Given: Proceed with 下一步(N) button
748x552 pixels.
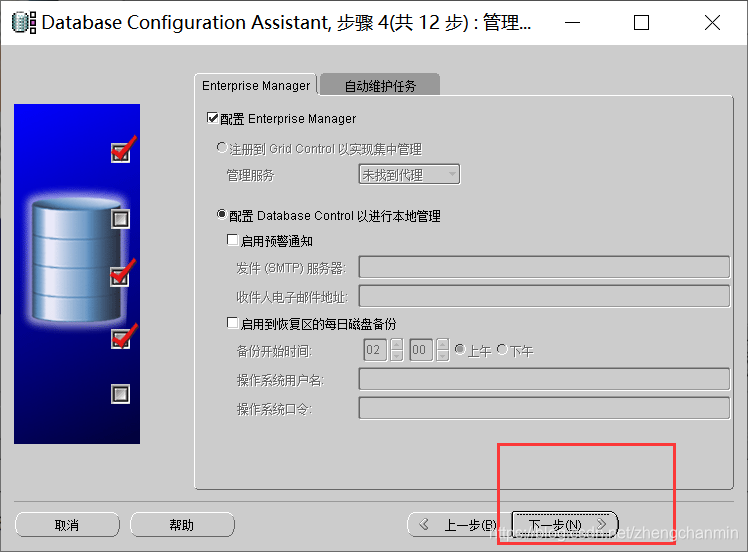Looking at the screenshot, I should (565, 525).
